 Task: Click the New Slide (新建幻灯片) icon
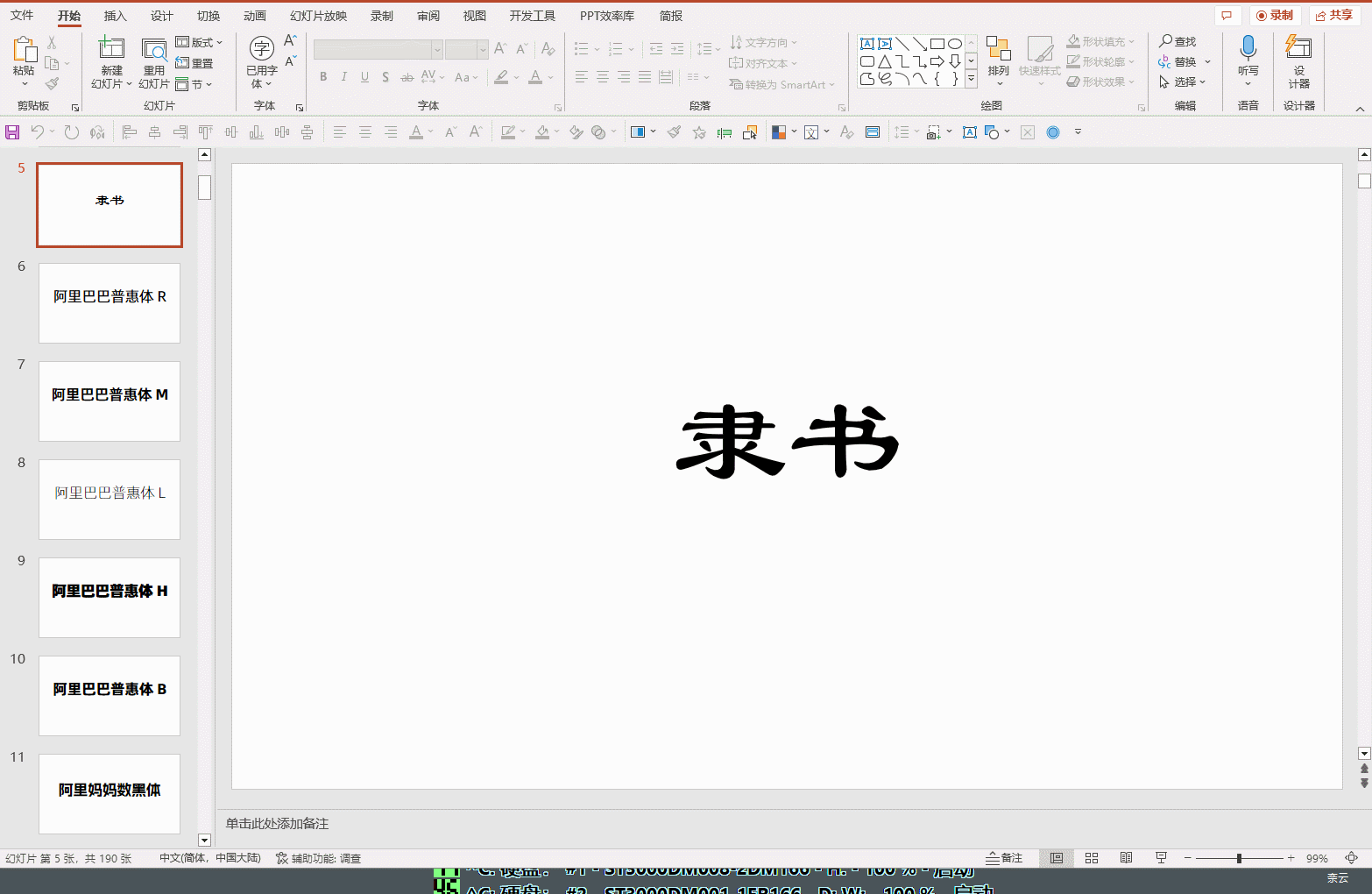coord(111,49)
